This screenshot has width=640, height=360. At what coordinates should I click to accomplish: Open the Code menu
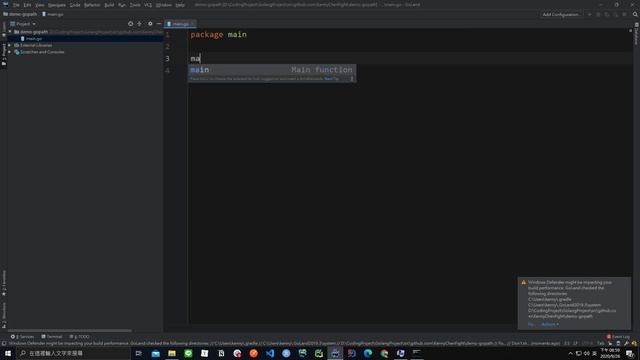75,5
